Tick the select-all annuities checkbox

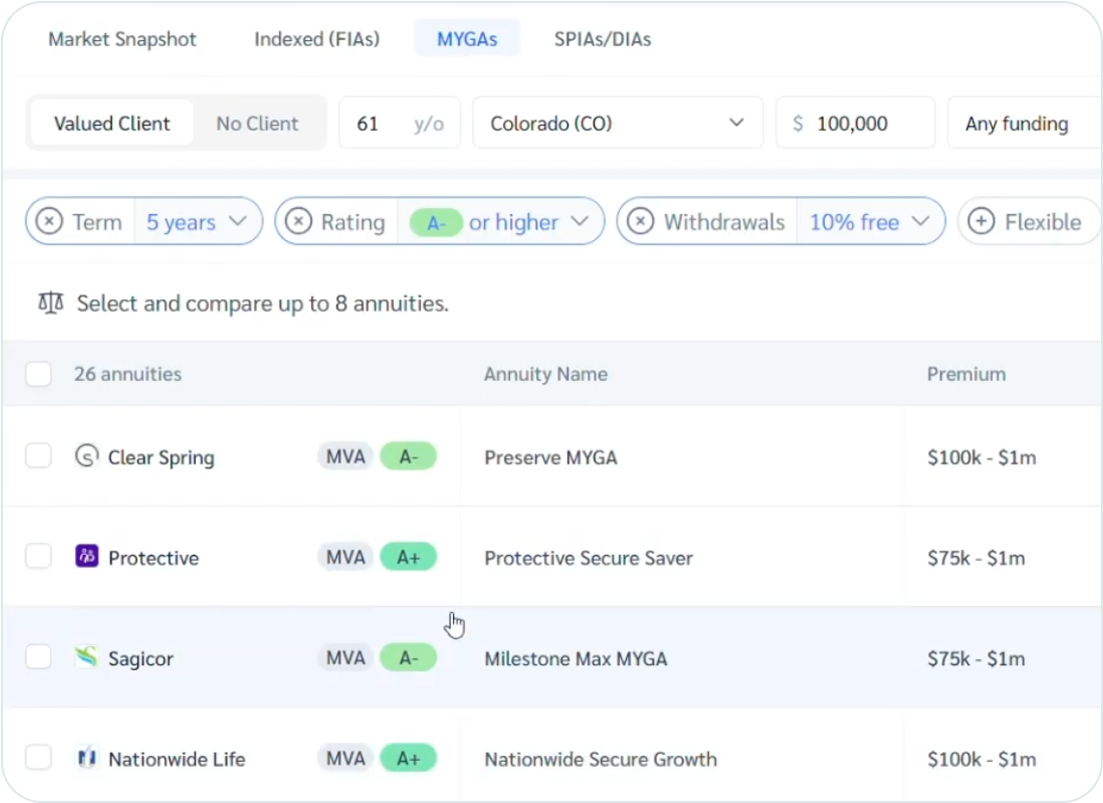coord(39,373)
